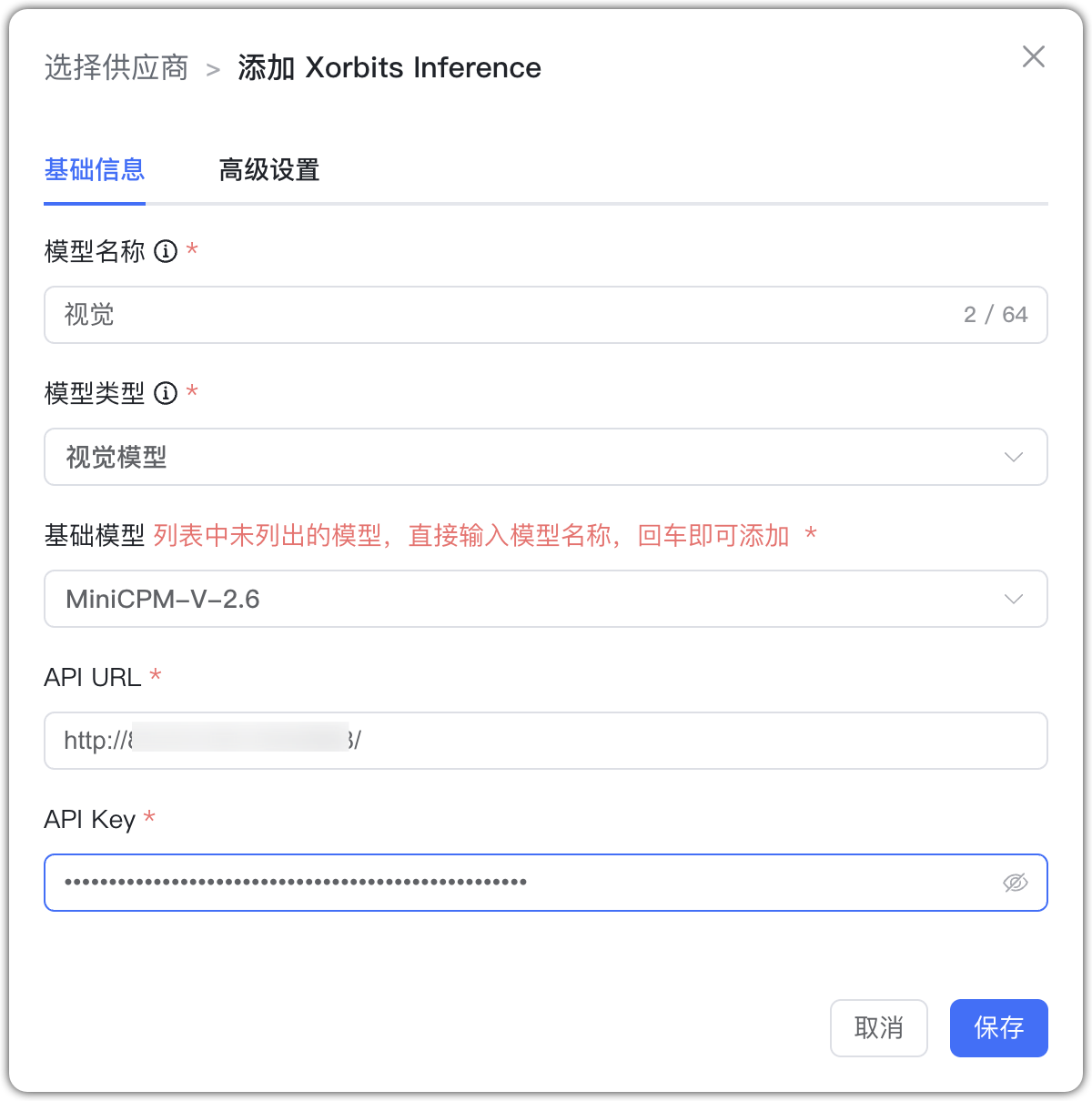The image size is (1092, 1101).
Task: Click the red asterisk next to API URL
Action: point(156,677)
